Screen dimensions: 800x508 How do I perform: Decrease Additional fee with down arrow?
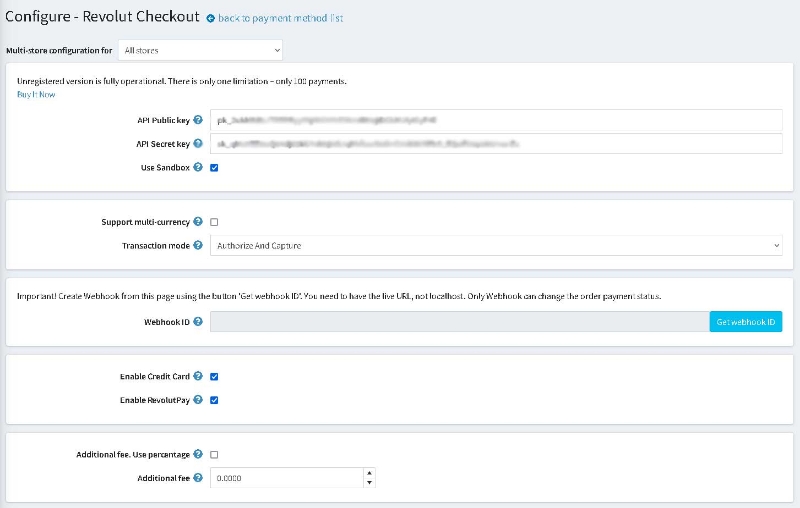pyautogui.click(x=369, y=482)
